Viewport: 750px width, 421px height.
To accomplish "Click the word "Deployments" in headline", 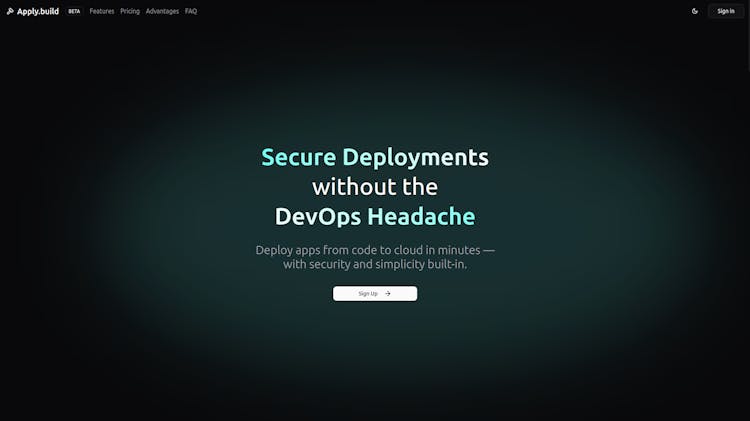I will tap(415, 157).
